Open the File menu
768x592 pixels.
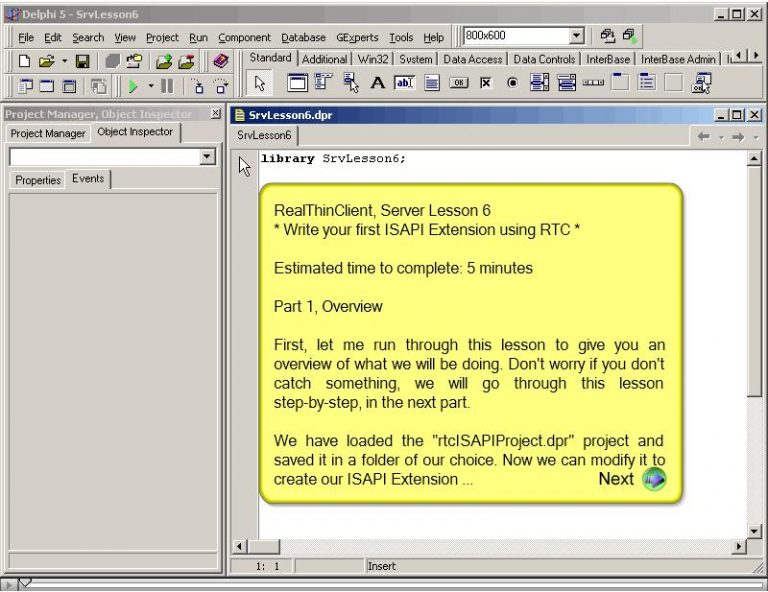coord(26,38)
